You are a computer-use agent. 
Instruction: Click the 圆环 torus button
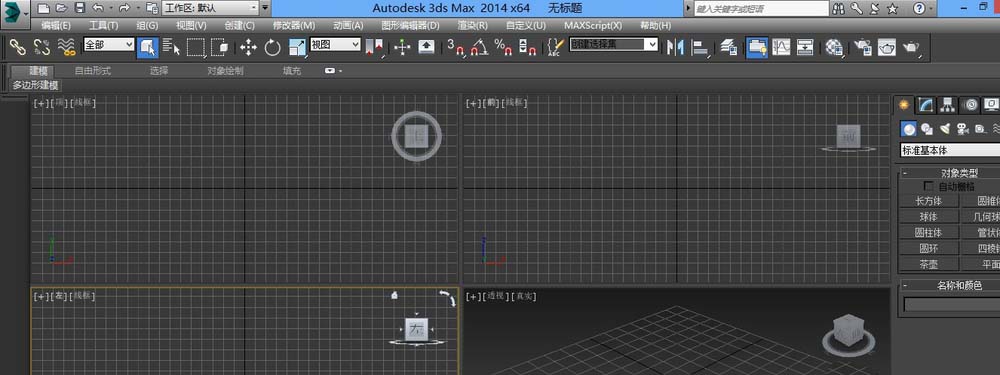929,248
